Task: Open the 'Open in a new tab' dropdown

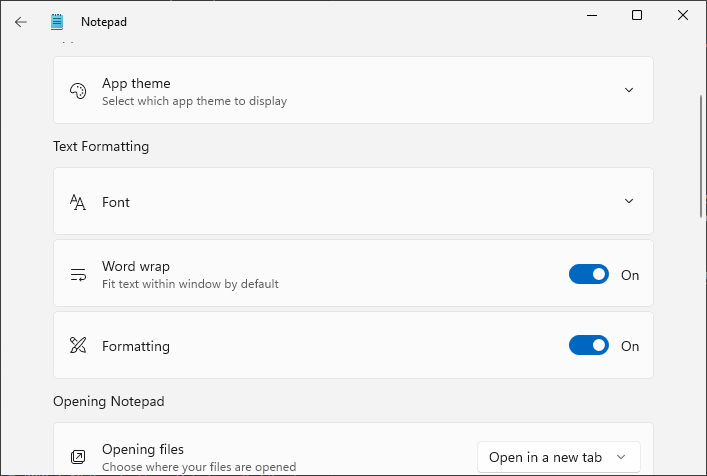Action: [x=559, y=457]
